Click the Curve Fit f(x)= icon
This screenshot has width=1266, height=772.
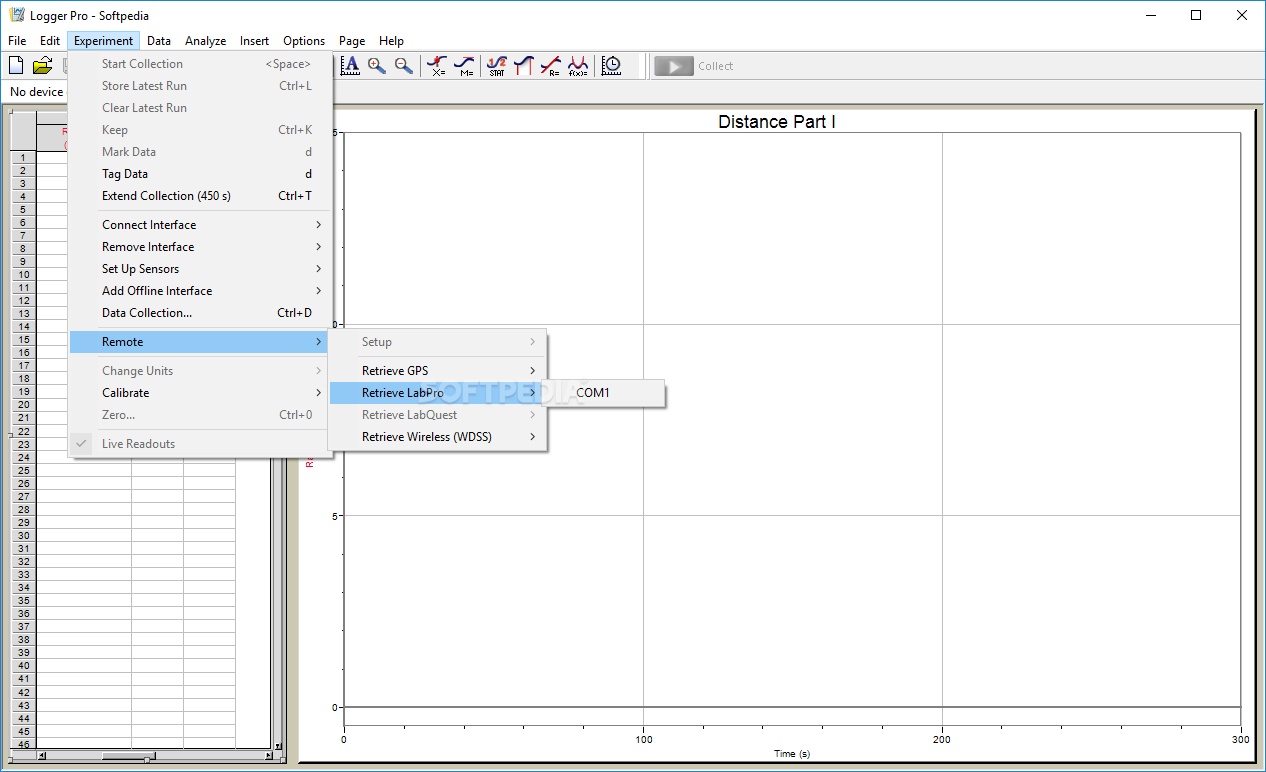click(x=578, y=66)
